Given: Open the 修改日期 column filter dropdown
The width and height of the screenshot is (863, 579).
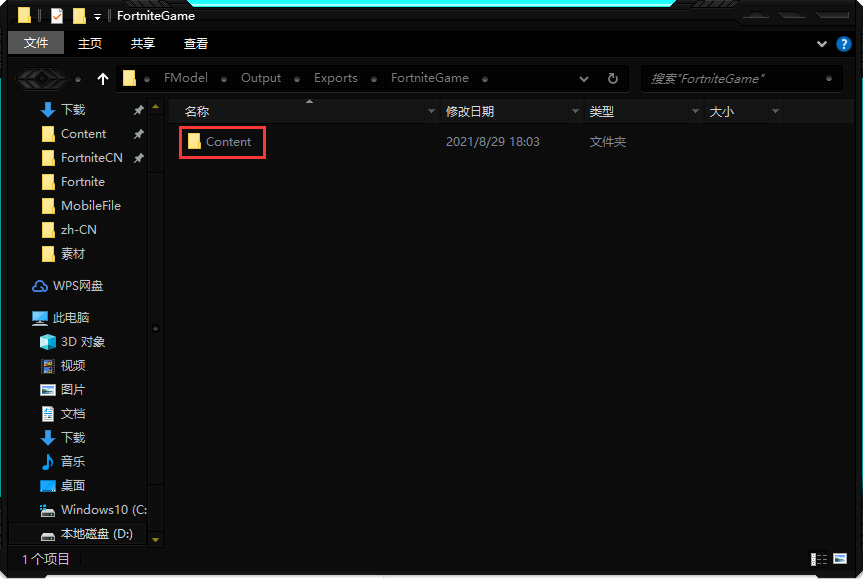Looking at the screenshot, I should click(x=575, y=112).
